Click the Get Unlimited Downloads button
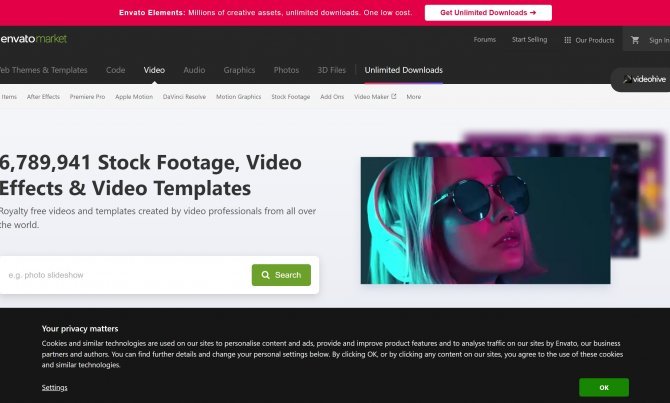This screenshot has height=403, width=670. tap(488, 13)
